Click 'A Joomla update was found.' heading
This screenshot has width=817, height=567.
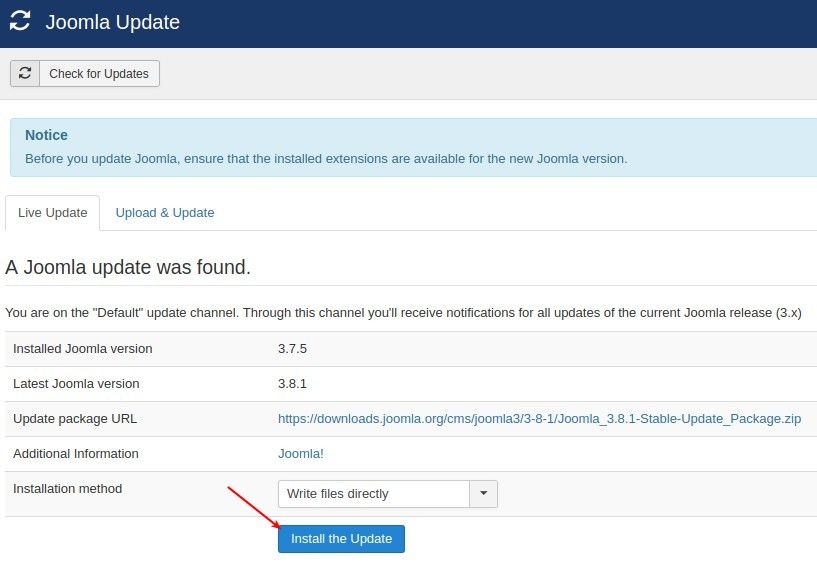(x=128, y=267)
